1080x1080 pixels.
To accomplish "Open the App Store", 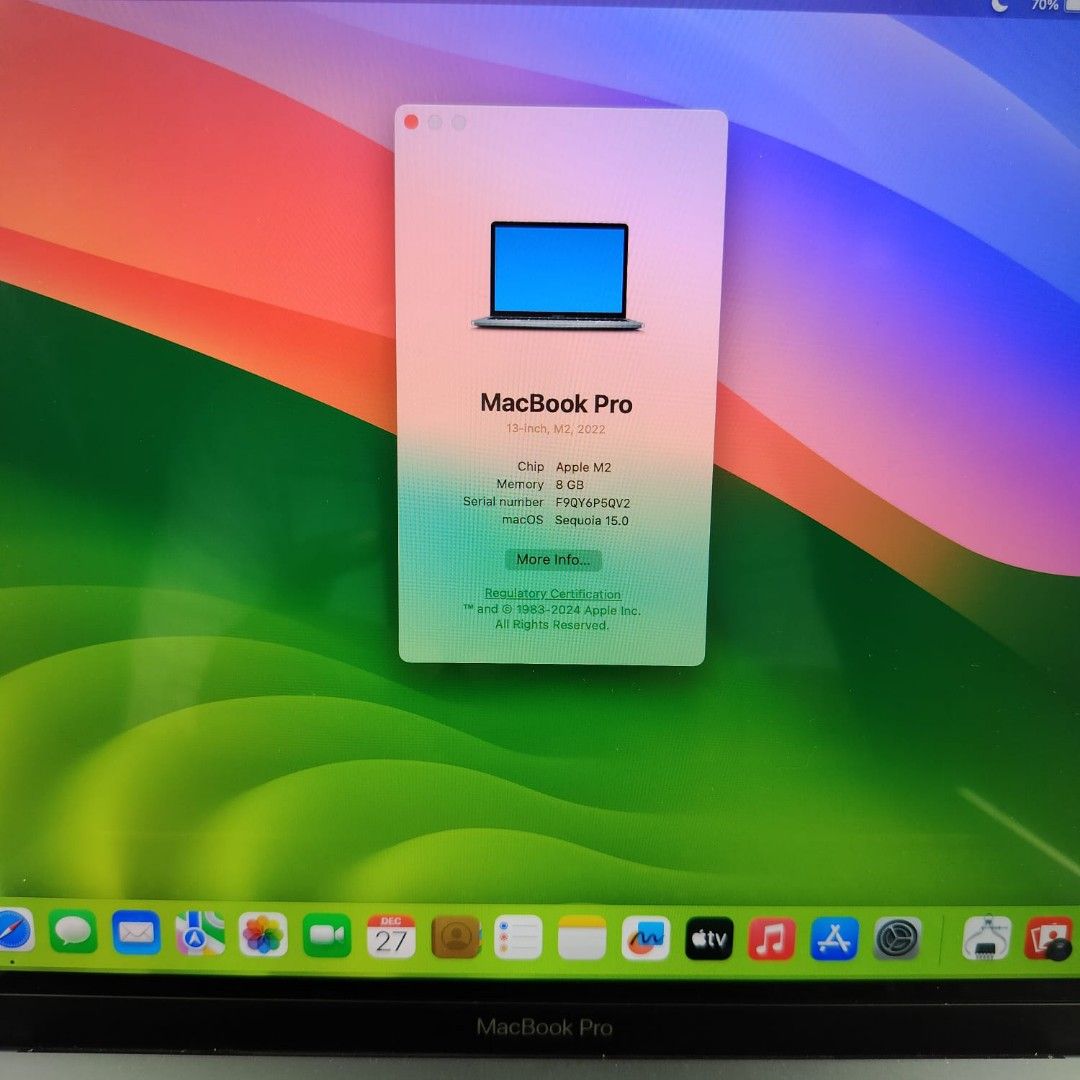I will tap(836, 935).
